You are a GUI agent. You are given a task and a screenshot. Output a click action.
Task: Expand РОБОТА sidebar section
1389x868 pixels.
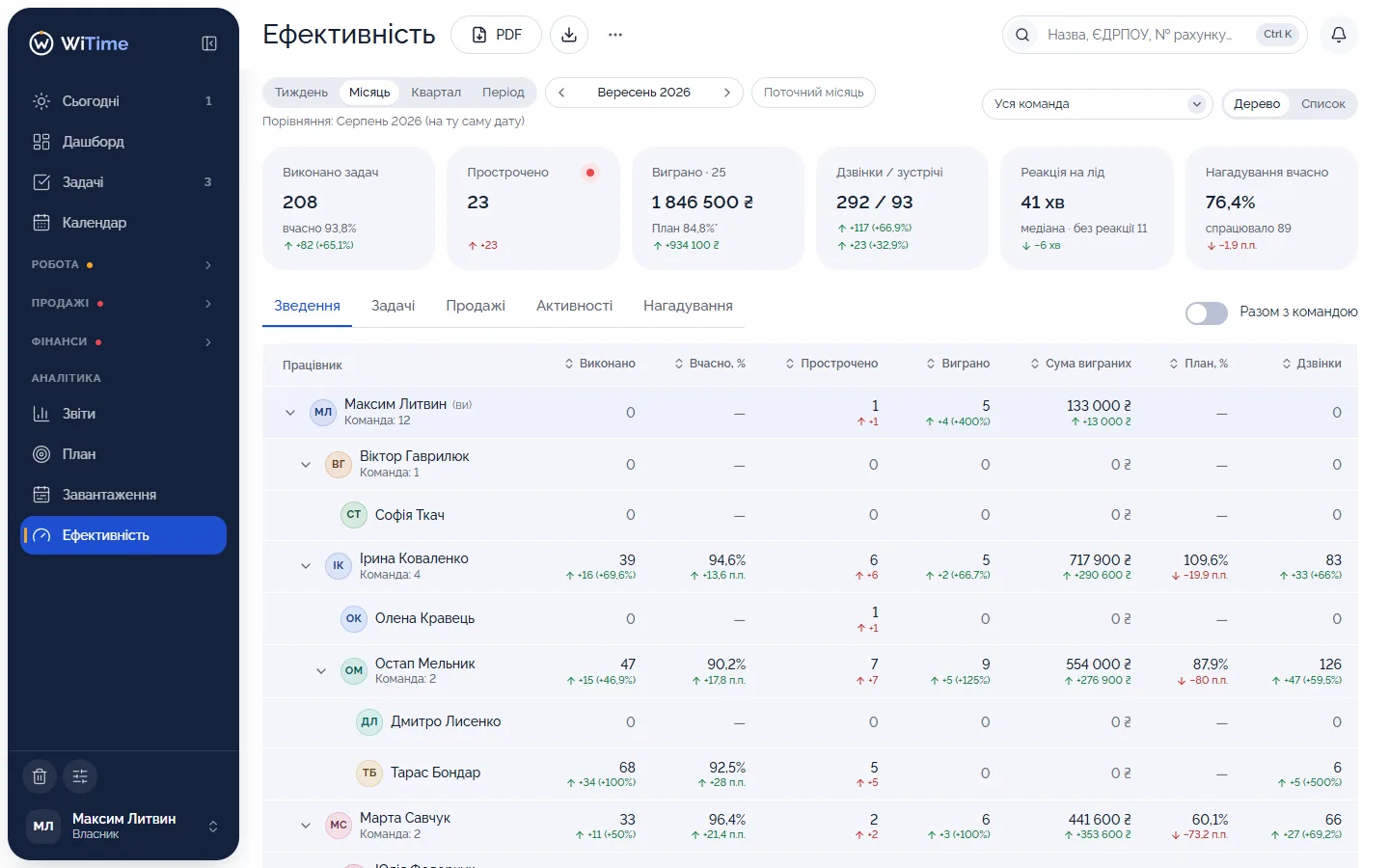point(123,264)
